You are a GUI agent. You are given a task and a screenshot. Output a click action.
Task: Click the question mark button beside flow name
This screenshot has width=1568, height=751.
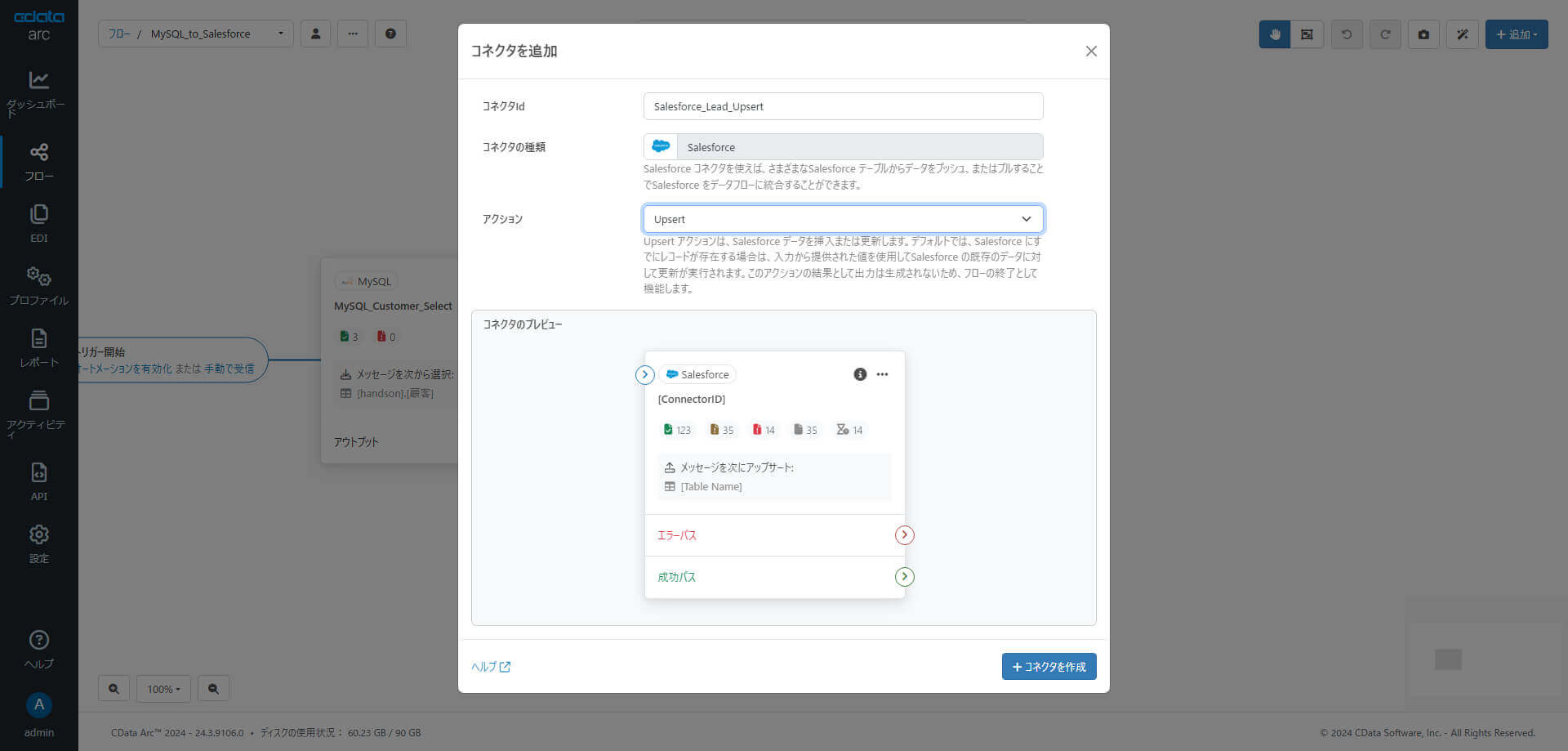[390, 34]
